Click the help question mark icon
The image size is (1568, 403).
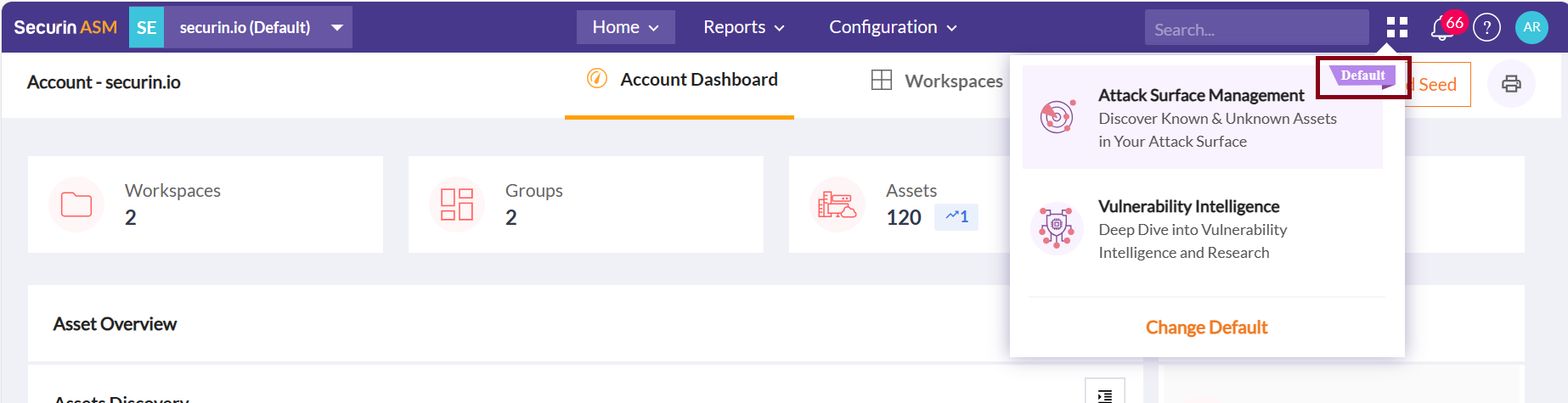click(1486, 28)
